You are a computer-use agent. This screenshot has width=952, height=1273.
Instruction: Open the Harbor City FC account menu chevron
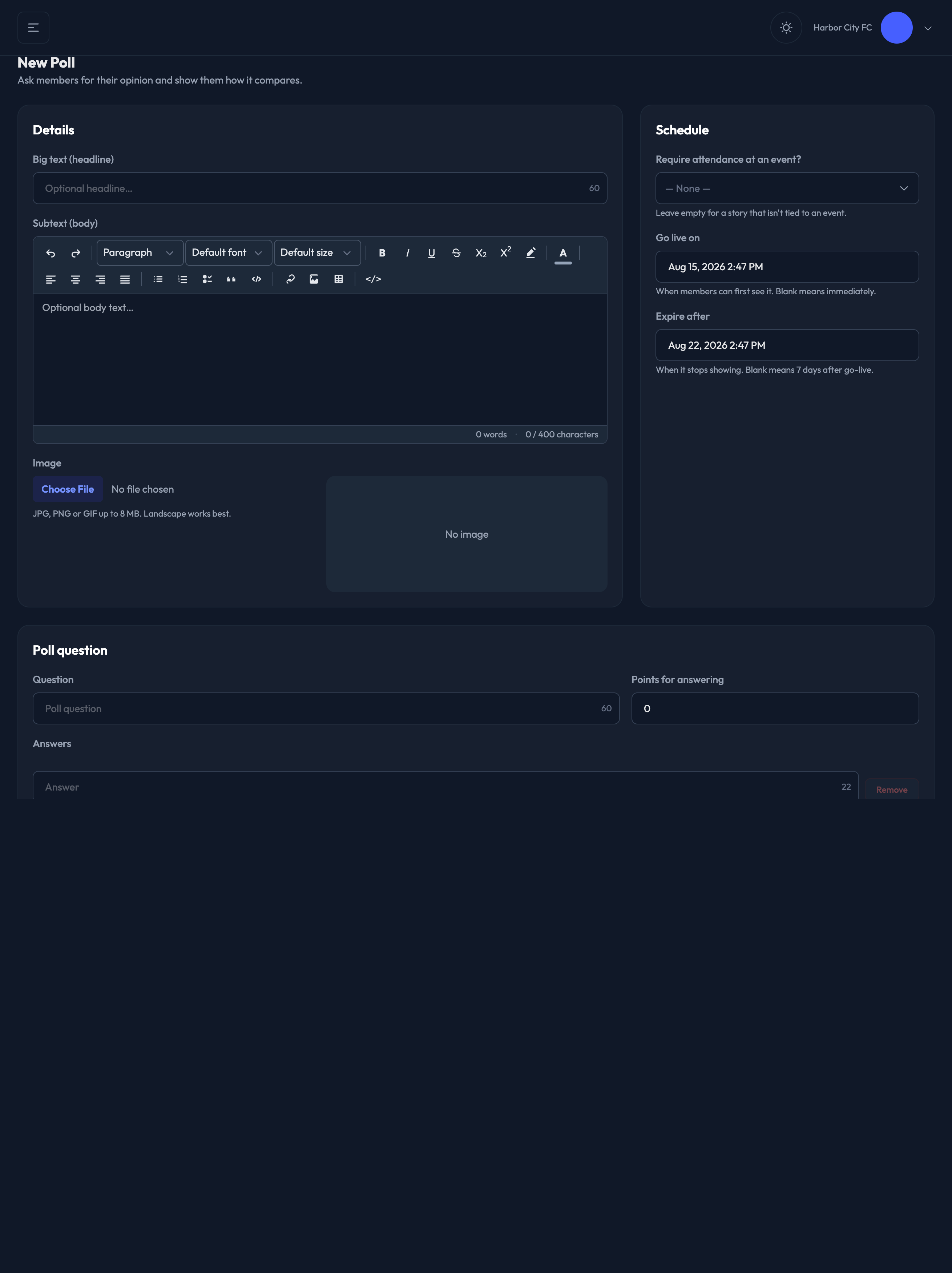pyautogui.click(x=927, y=28)
